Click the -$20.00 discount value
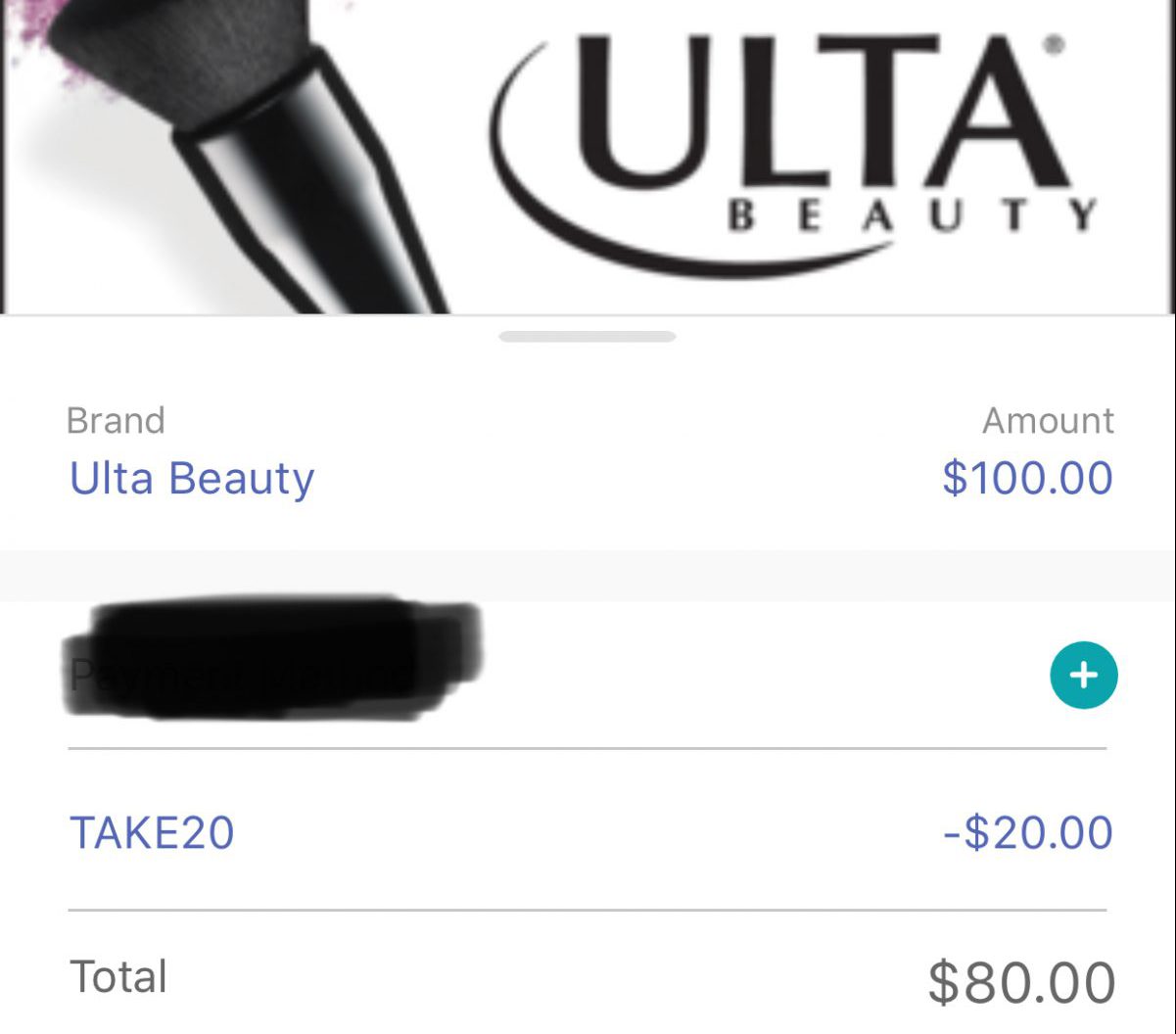 (x=1027, y=833)
